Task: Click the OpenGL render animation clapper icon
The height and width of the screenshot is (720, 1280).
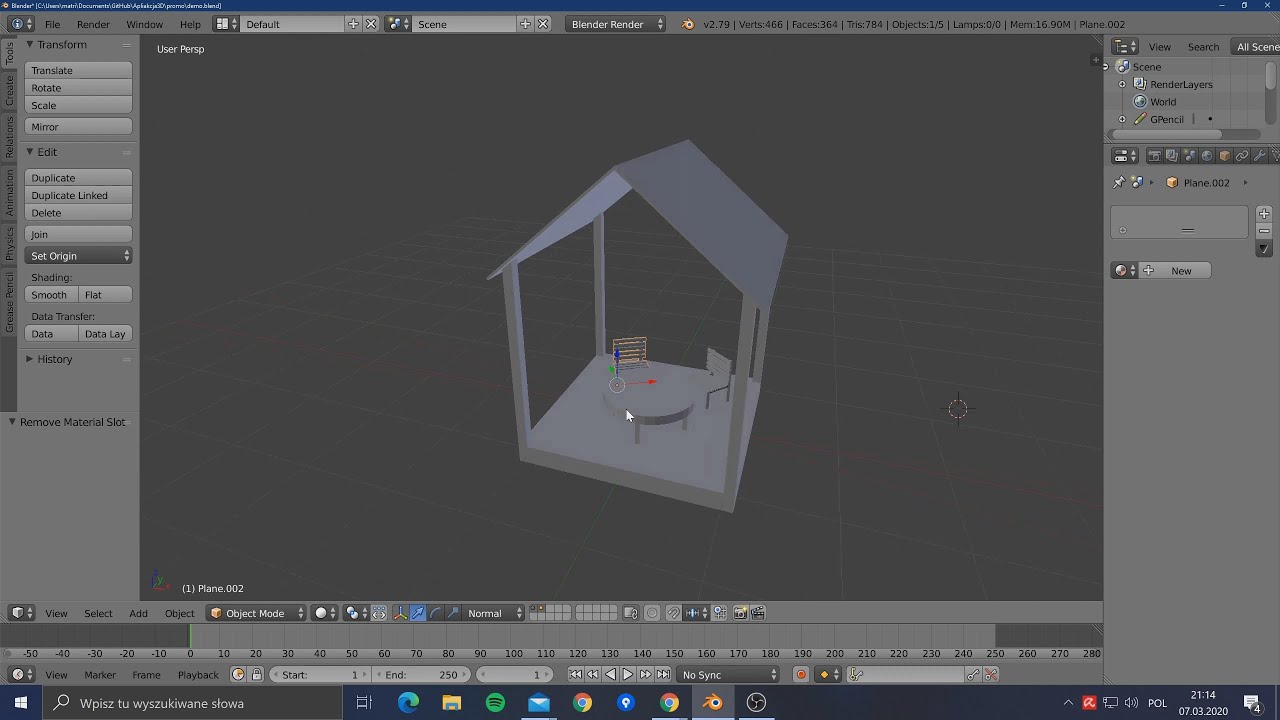Action: pos(758,613)
